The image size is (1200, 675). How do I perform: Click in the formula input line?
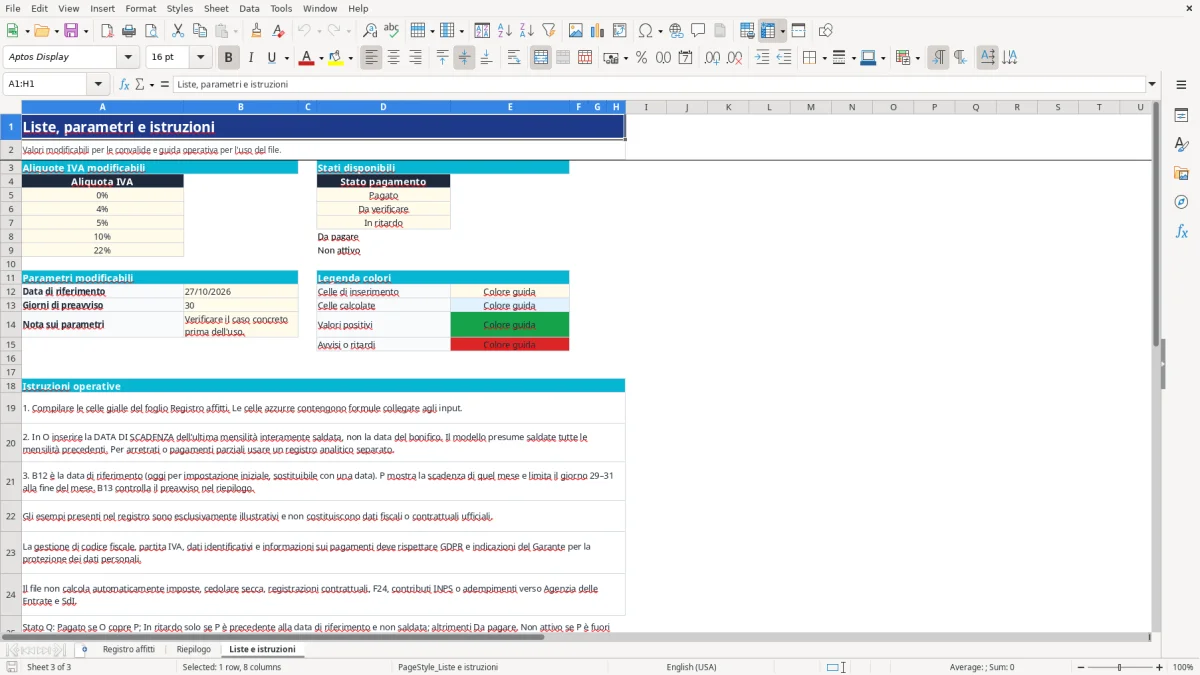pos(660,85)
